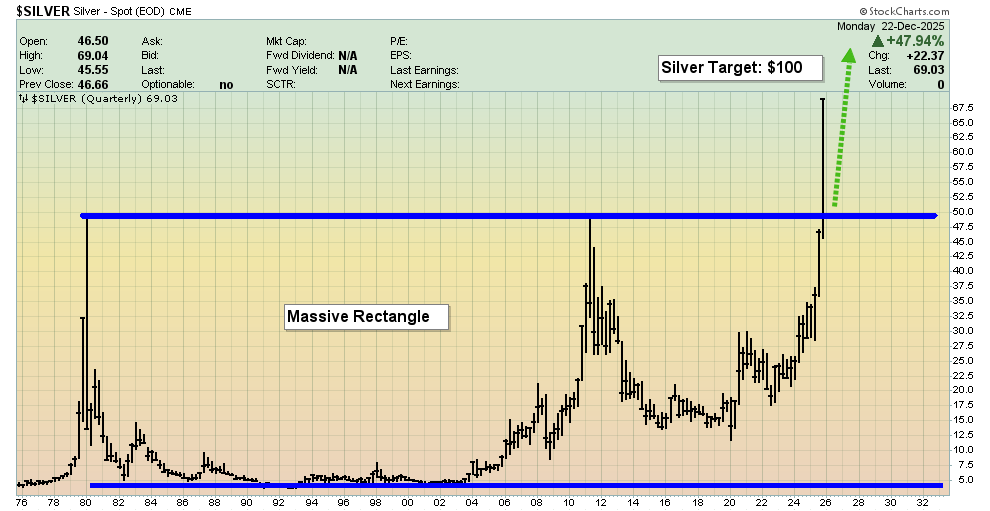Click the tall 2025 breakout bar

point(822,150)
